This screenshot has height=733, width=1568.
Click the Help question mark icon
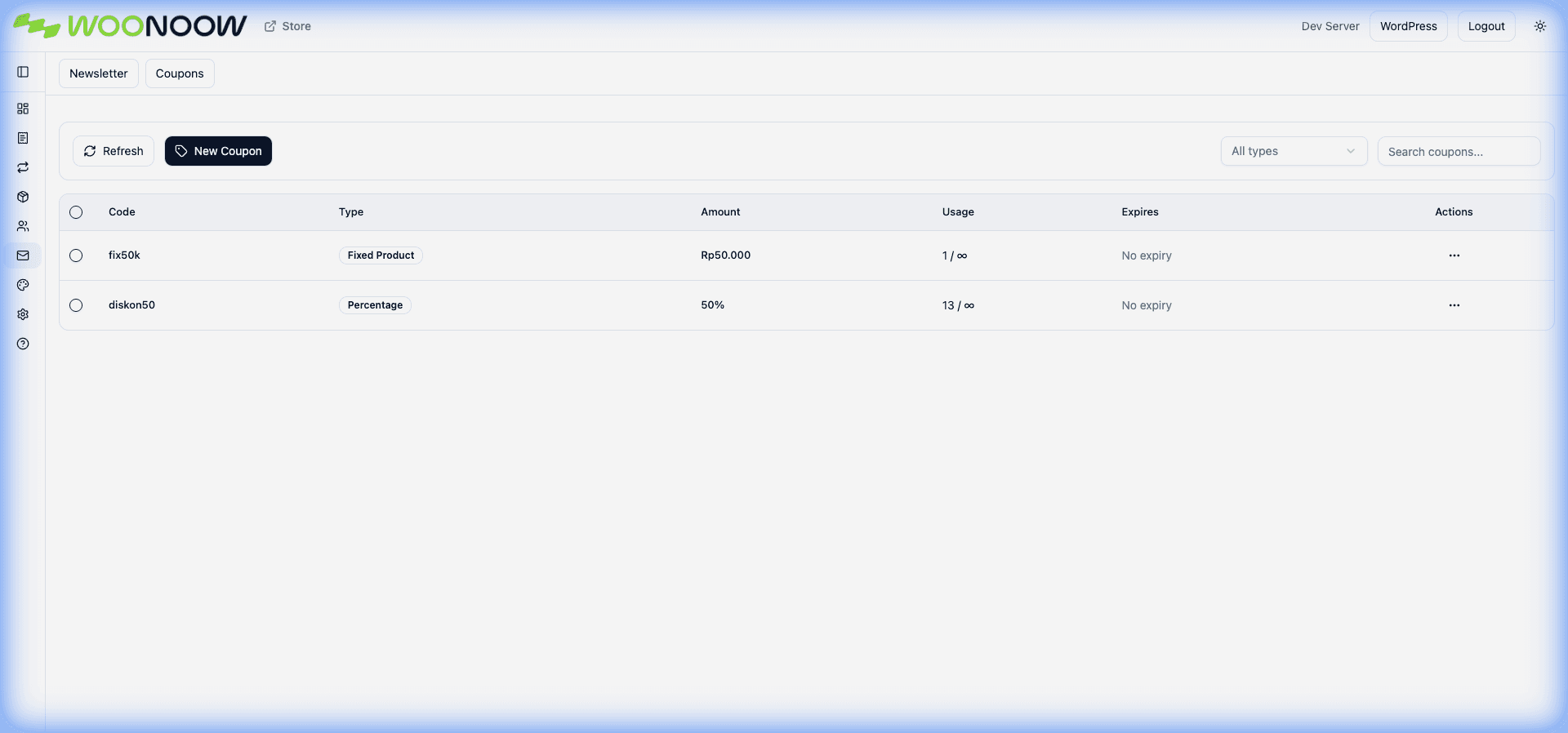pos(23,344)
